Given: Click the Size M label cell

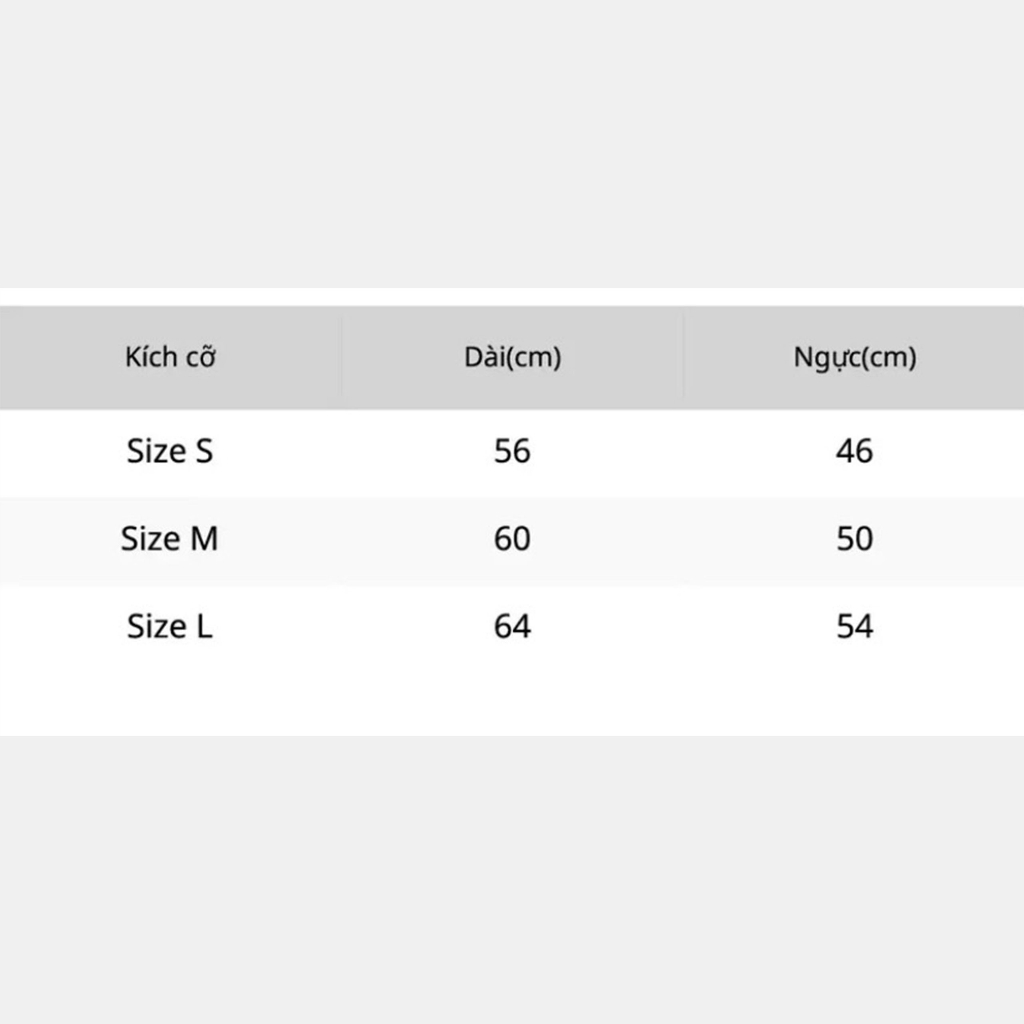Looking at the screenshot, I should [170, 539].
